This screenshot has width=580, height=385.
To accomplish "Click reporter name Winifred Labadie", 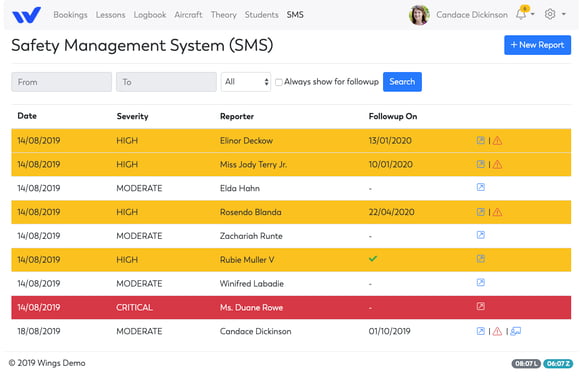I will coord(252,284).
